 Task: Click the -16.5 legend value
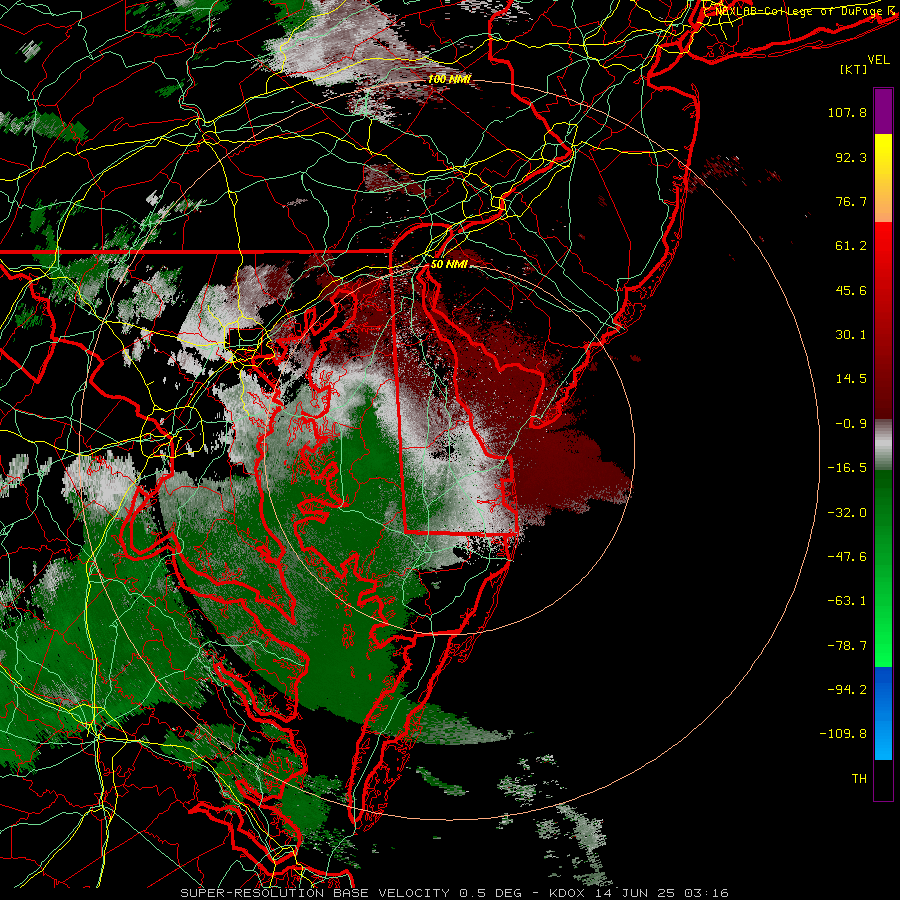click(x=847, y=468)
